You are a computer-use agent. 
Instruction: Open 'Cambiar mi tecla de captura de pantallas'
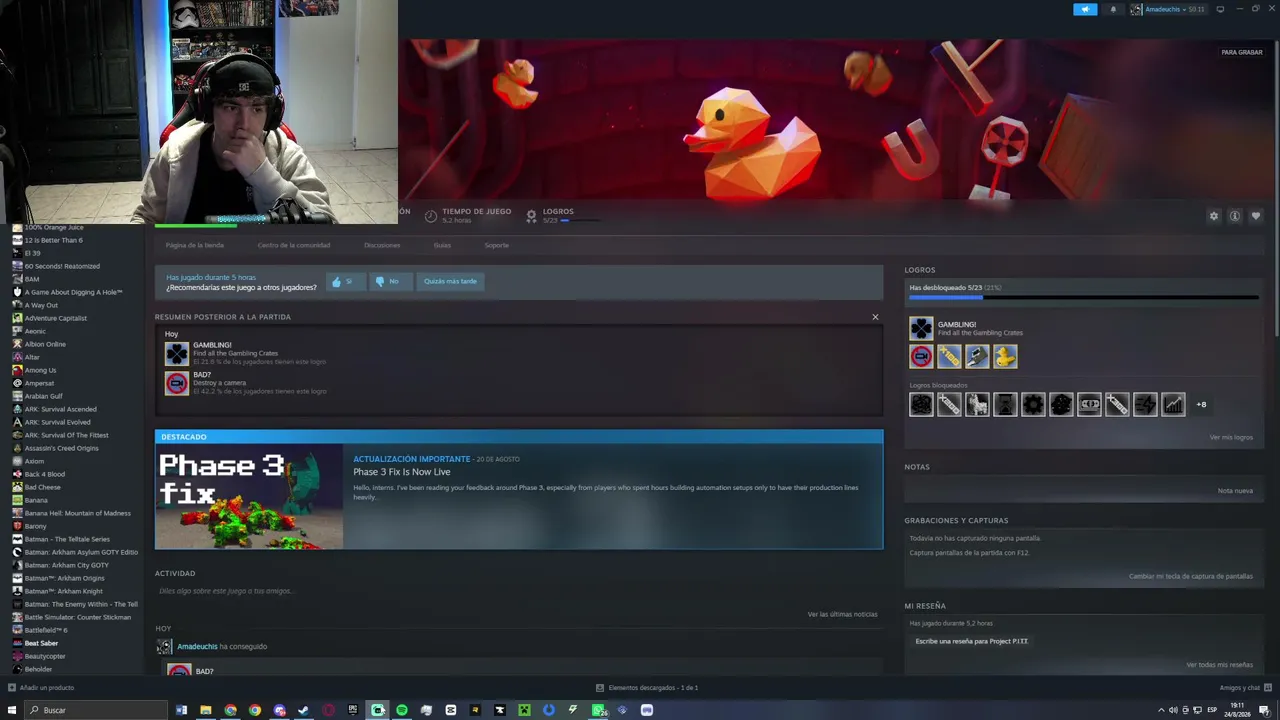[x=1191, y=576]
